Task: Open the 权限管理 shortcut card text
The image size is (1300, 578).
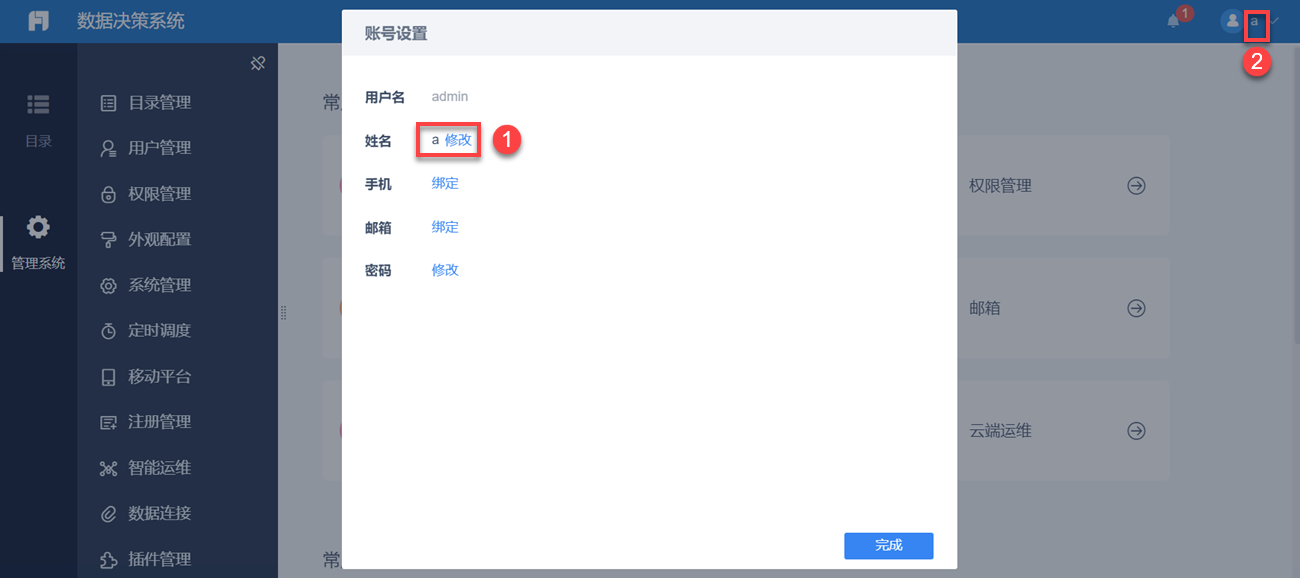Action: coord(1000,186)
